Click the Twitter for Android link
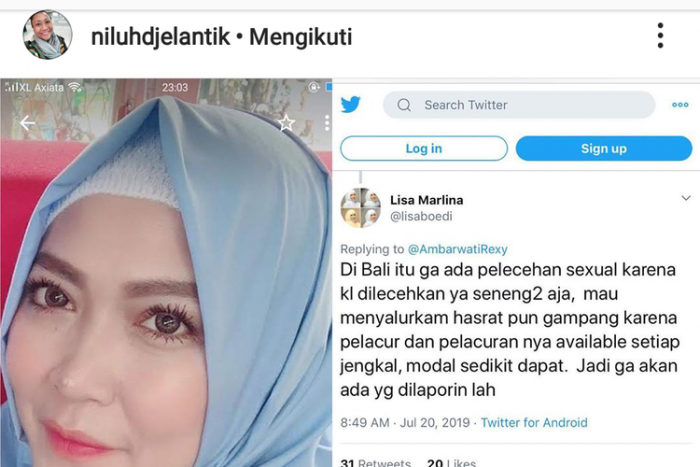The image size is (700, 467). [534, 422]
